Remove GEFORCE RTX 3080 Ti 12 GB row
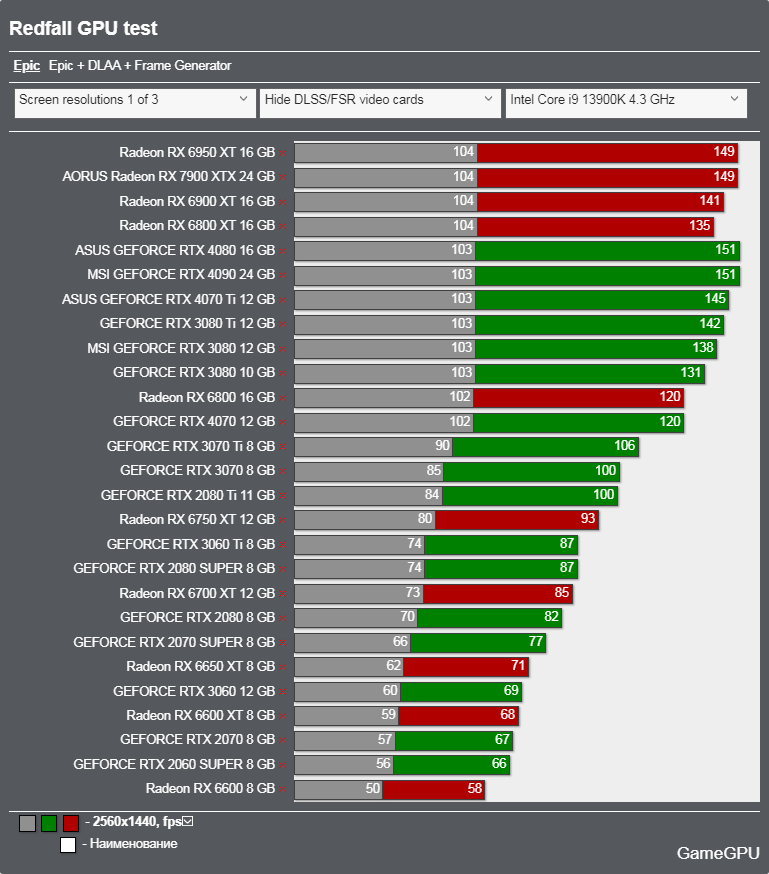The width and height of the screenshot is (769, 874). click(283, 325)
